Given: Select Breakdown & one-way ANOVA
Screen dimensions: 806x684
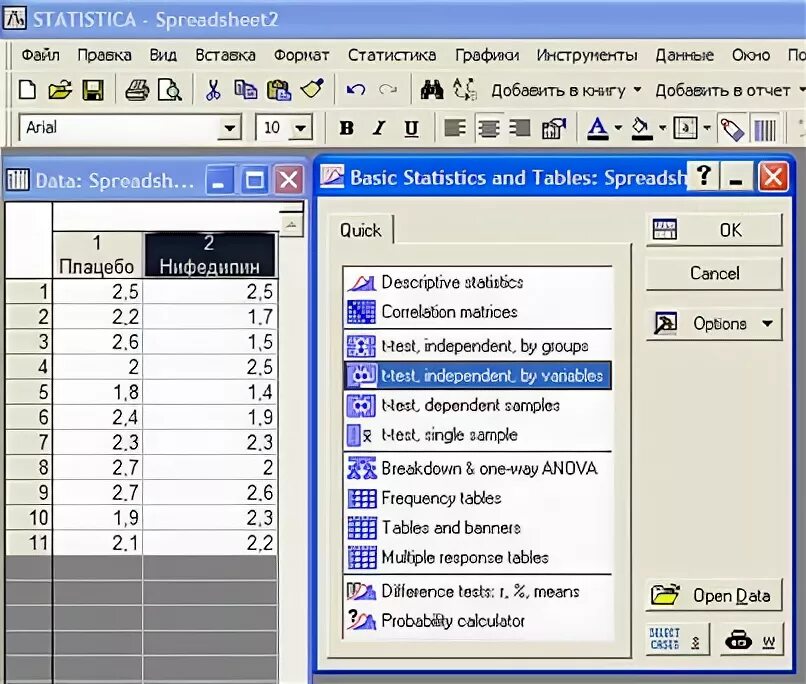Looking at the screenshot, I should [478, 469].
